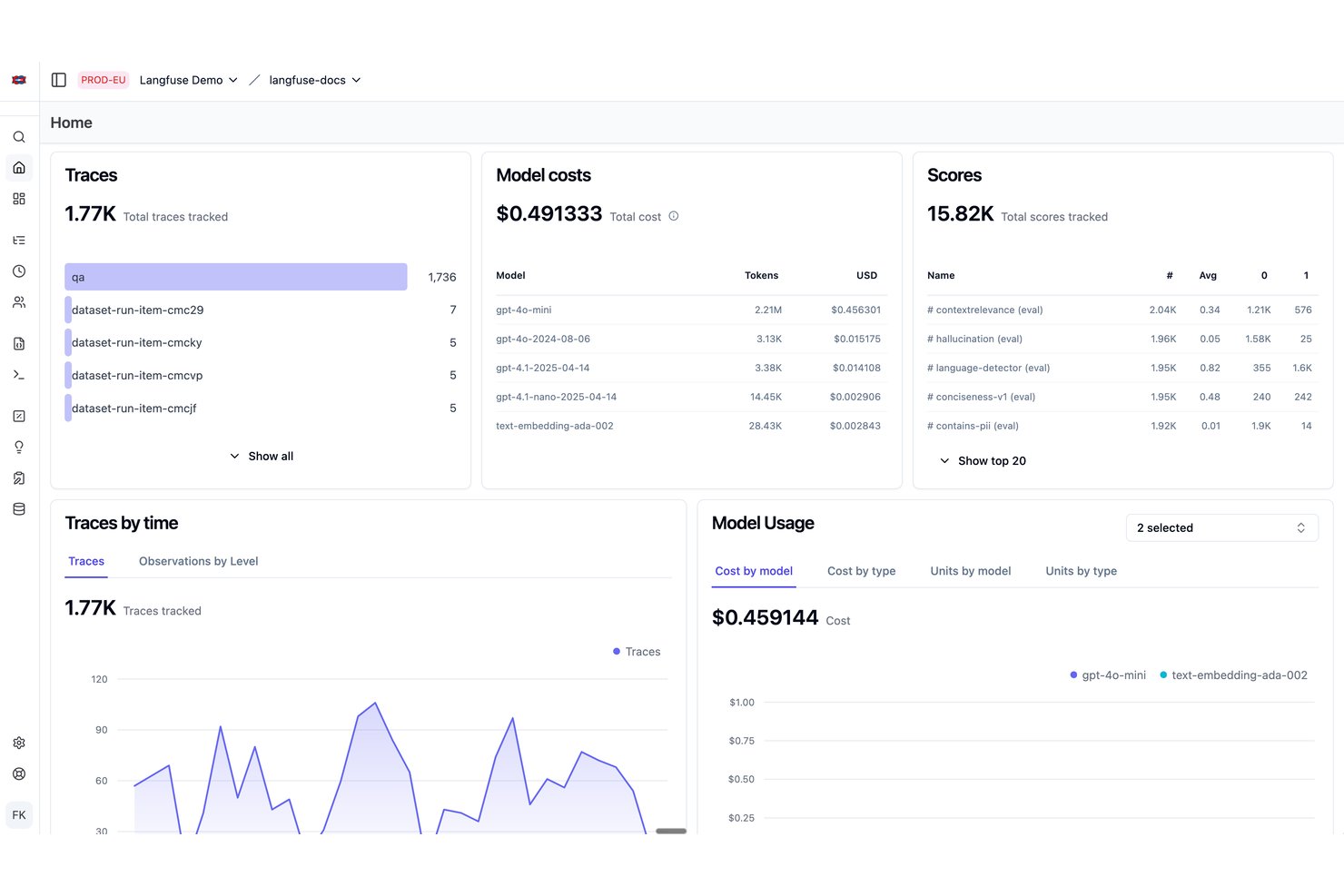Image resolution: width=1344 pixels, height=896 pixels.
Task: Open the 2 selected models dropdown
Action: pos(1222,528)
